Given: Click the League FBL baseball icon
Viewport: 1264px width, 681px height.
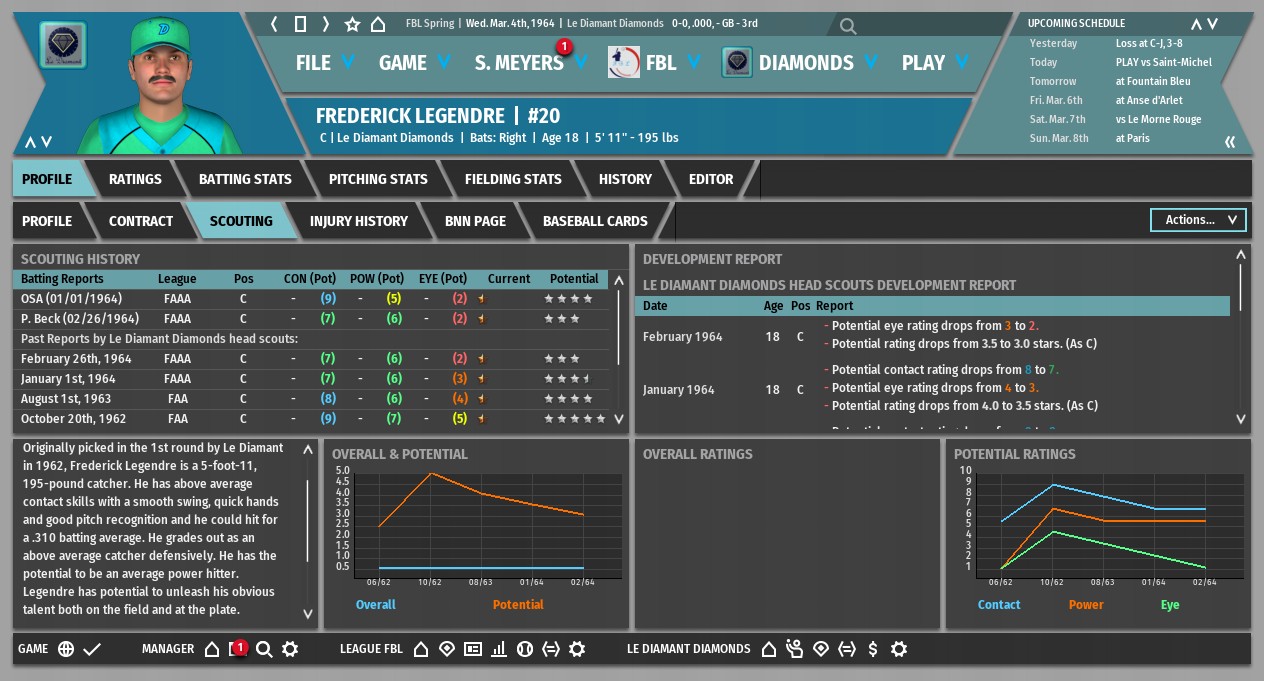Looking at the screenshot, I should 525,649.
